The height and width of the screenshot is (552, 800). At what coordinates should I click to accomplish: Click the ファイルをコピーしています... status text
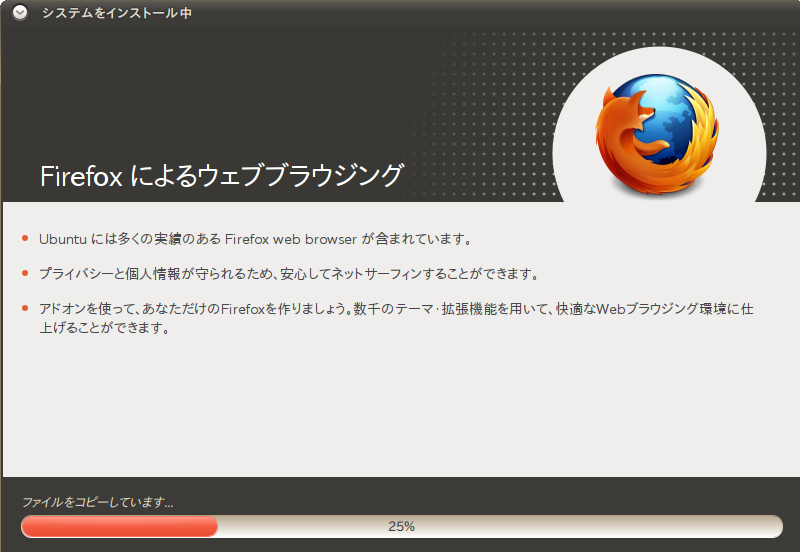click(x=97, y=503)
